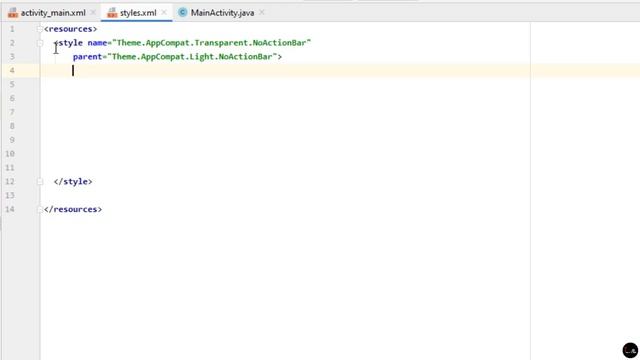
Task: Close the MainActivity.java tab
Action: [262, 13]
